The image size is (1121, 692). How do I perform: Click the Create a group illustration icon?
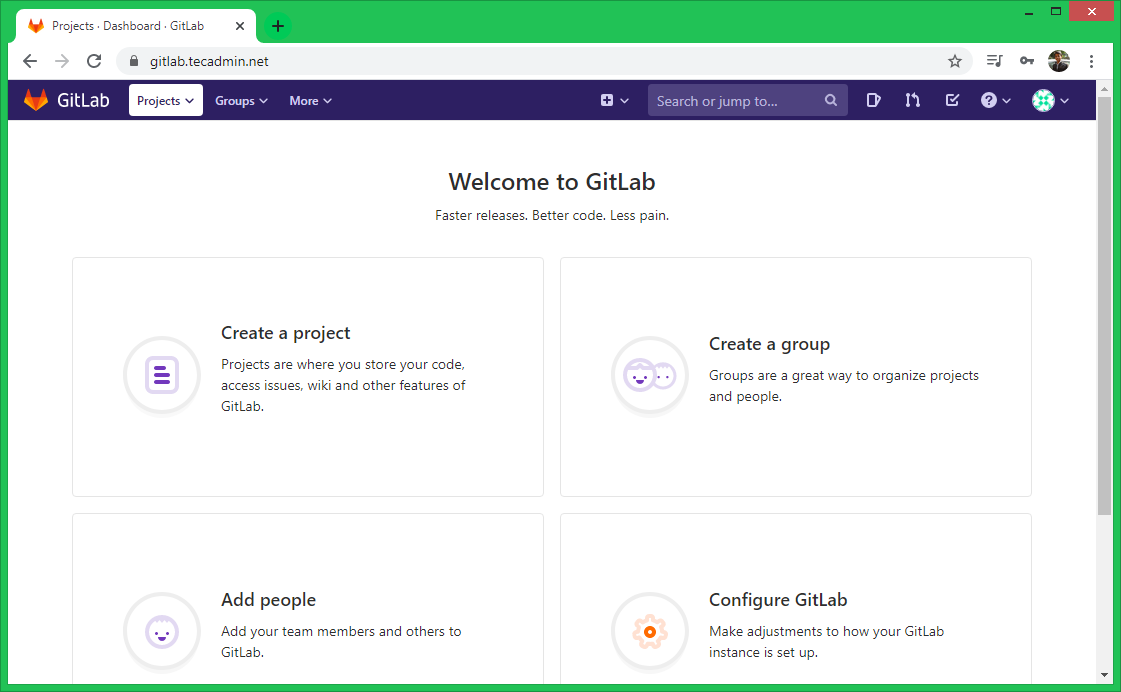(650, 375)
